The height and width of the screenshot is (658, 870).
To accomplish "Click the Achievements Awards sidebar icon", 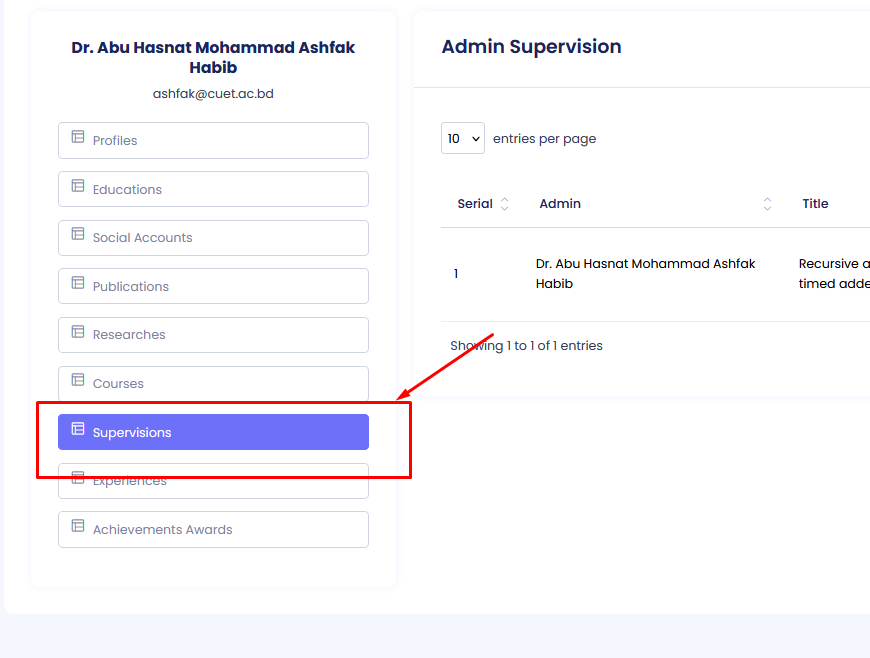I will pyautogui.click(x=78, y=526).
